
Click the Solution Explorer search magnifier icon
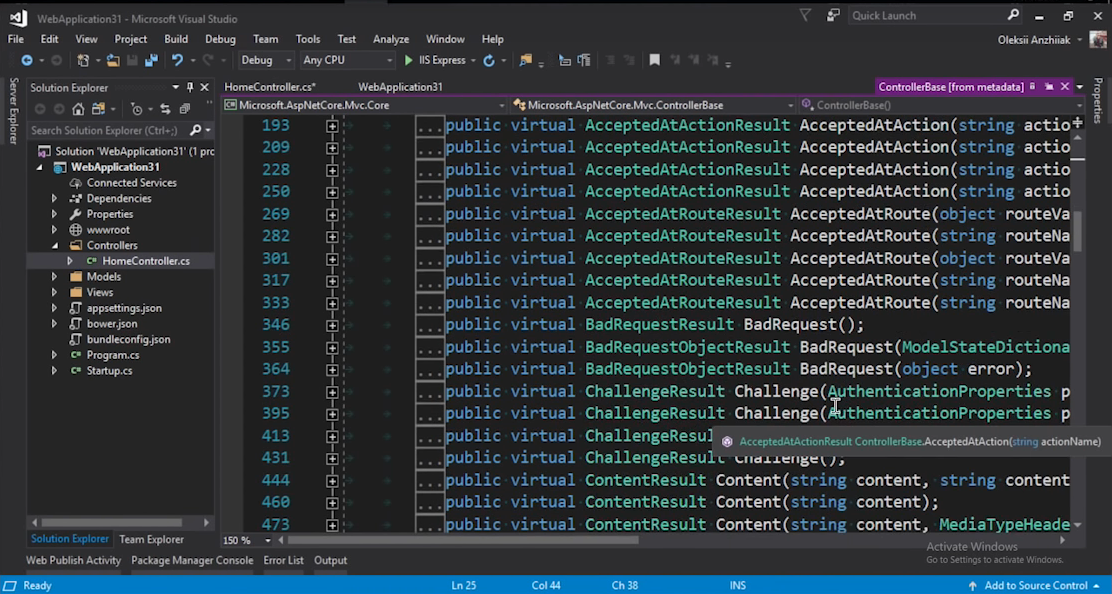coord(195,130)
